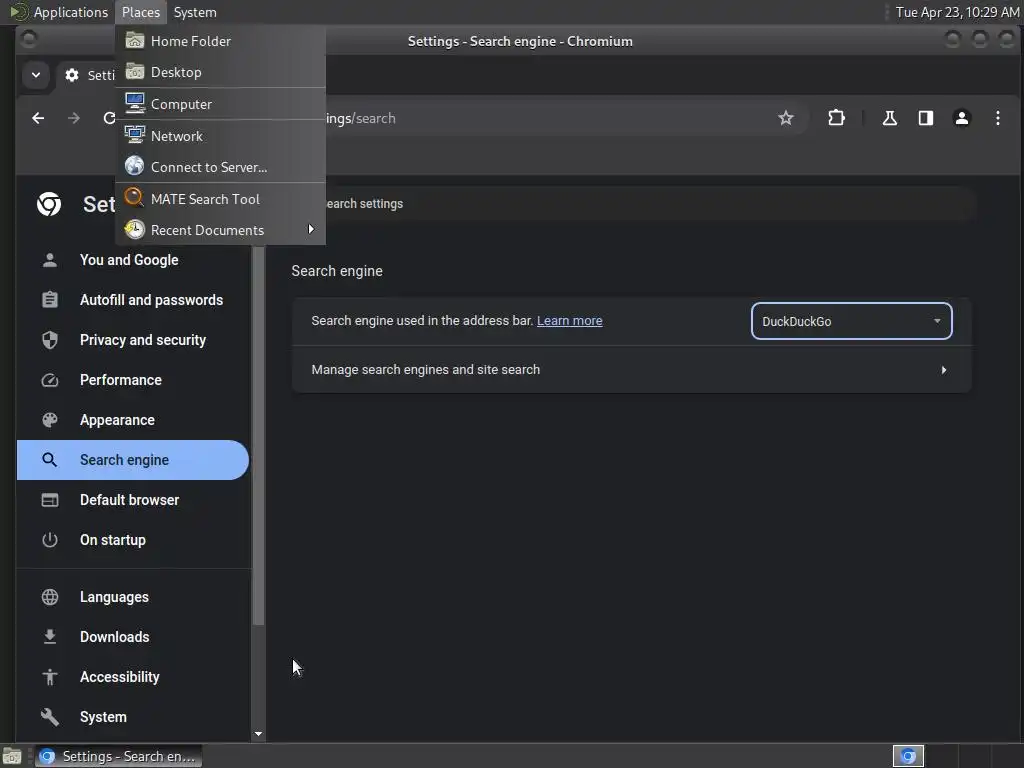
Task: Click the speedometer icon beside Performance
Action: [x=50, y=380]
